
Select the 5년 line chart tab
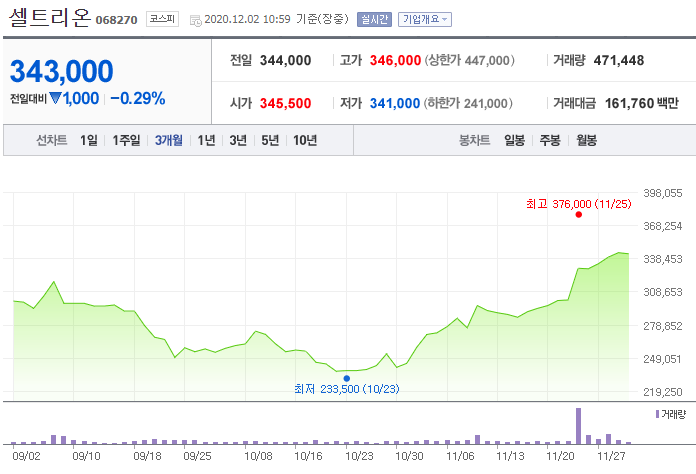pos(270,140)
